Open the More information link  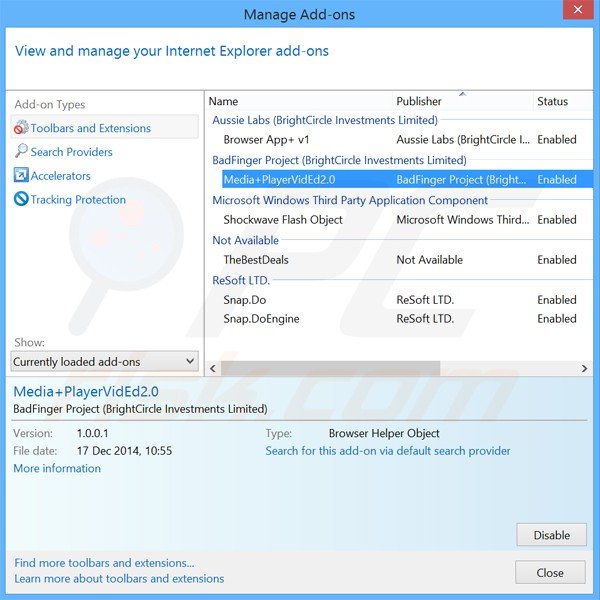pyautogui.click(x=57, y=468)
